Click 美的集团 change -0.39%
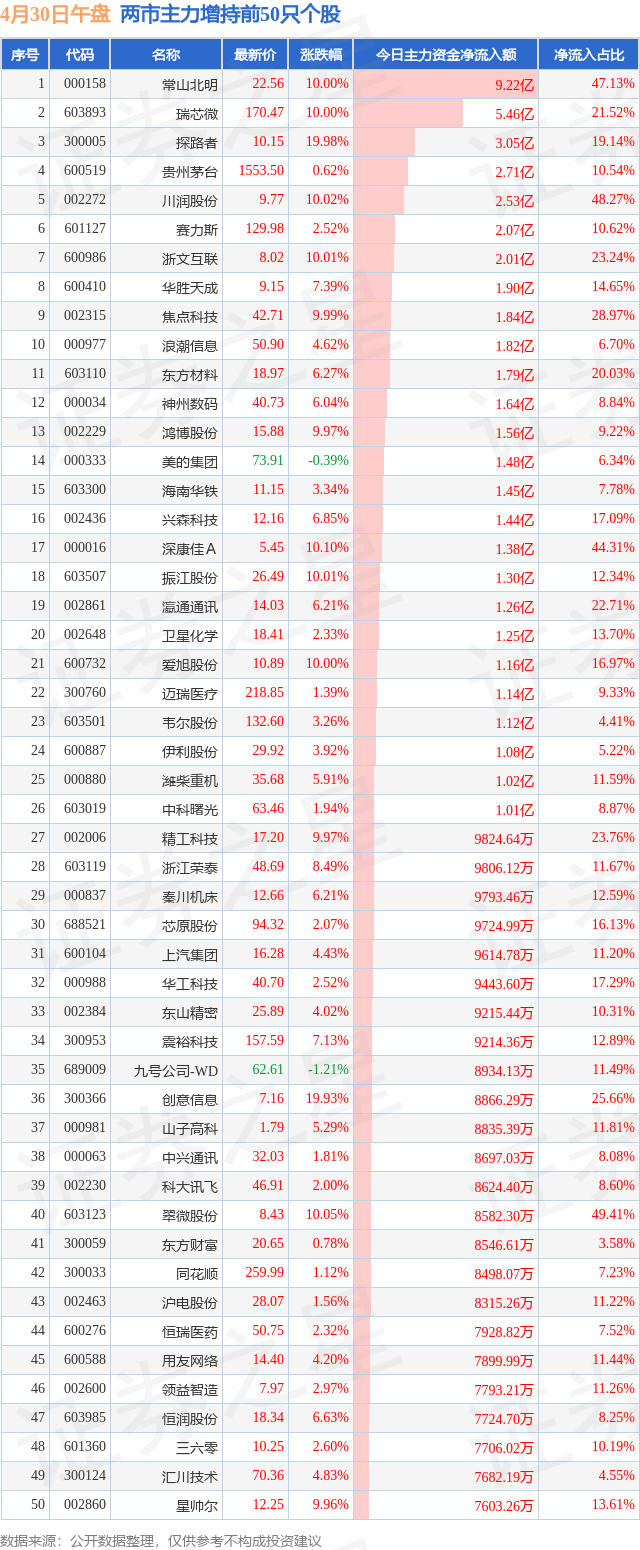The width and height of the screenshot is (640, 1550). coord(330,461)
